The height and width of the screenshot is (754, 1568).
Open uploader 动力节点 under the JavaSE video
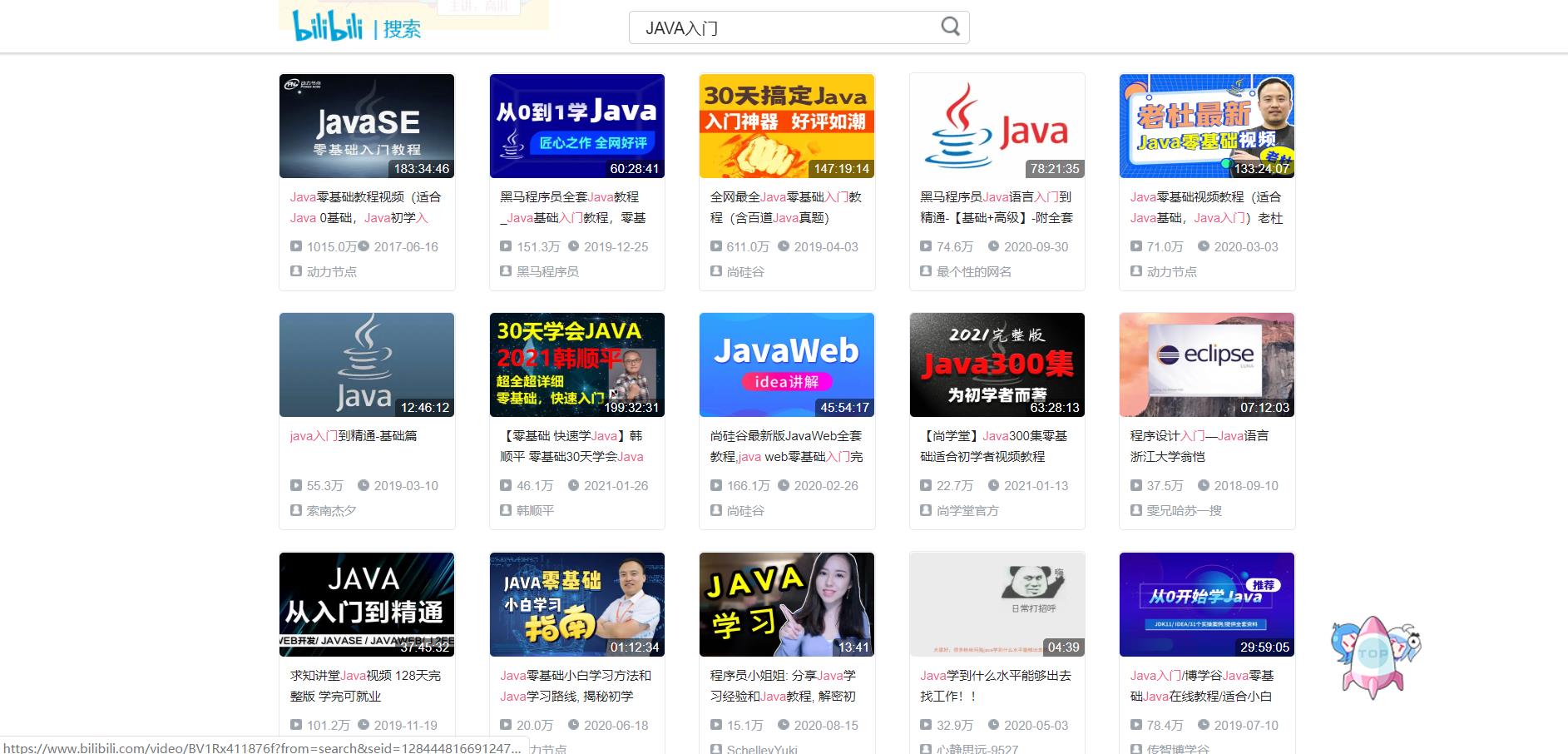pos(332,272)
